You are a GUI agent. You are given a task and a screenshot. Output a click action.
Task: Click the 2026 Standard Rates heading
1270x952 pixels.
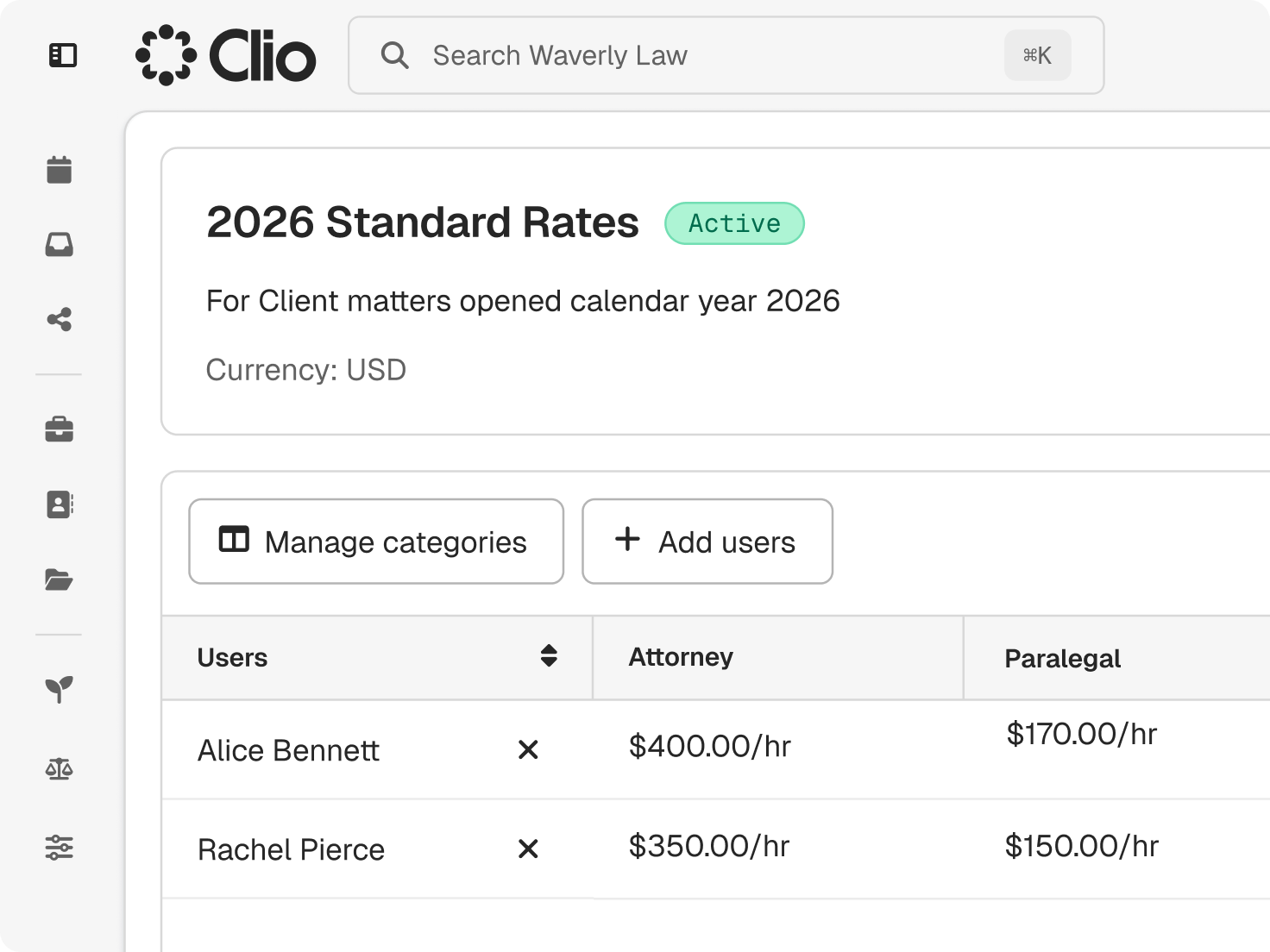[423, 222]
